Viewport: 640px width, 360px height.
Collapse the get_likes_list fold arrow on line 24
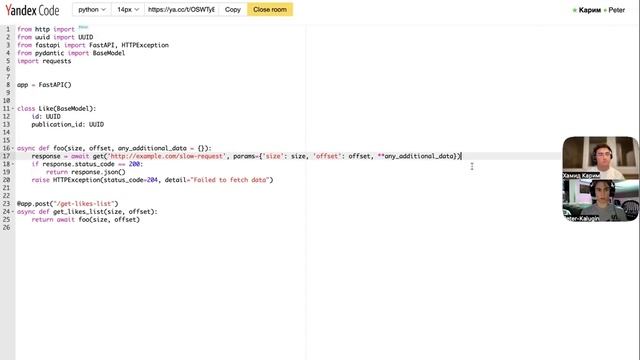point(13,212)
